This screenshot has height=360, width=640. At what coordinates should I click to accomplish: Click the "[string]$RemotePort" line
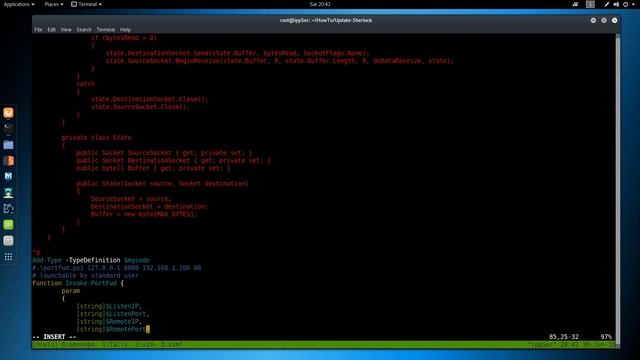[111, 329]
